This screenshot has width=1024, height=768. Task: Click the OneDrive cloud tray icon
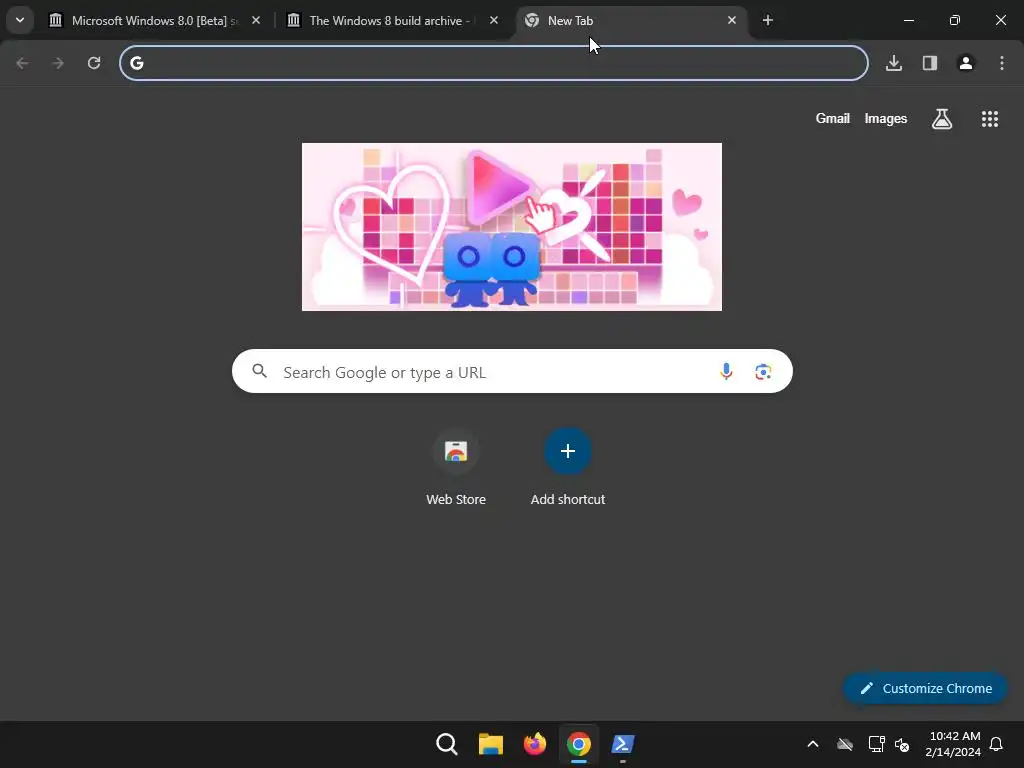(x=845, y=744)
